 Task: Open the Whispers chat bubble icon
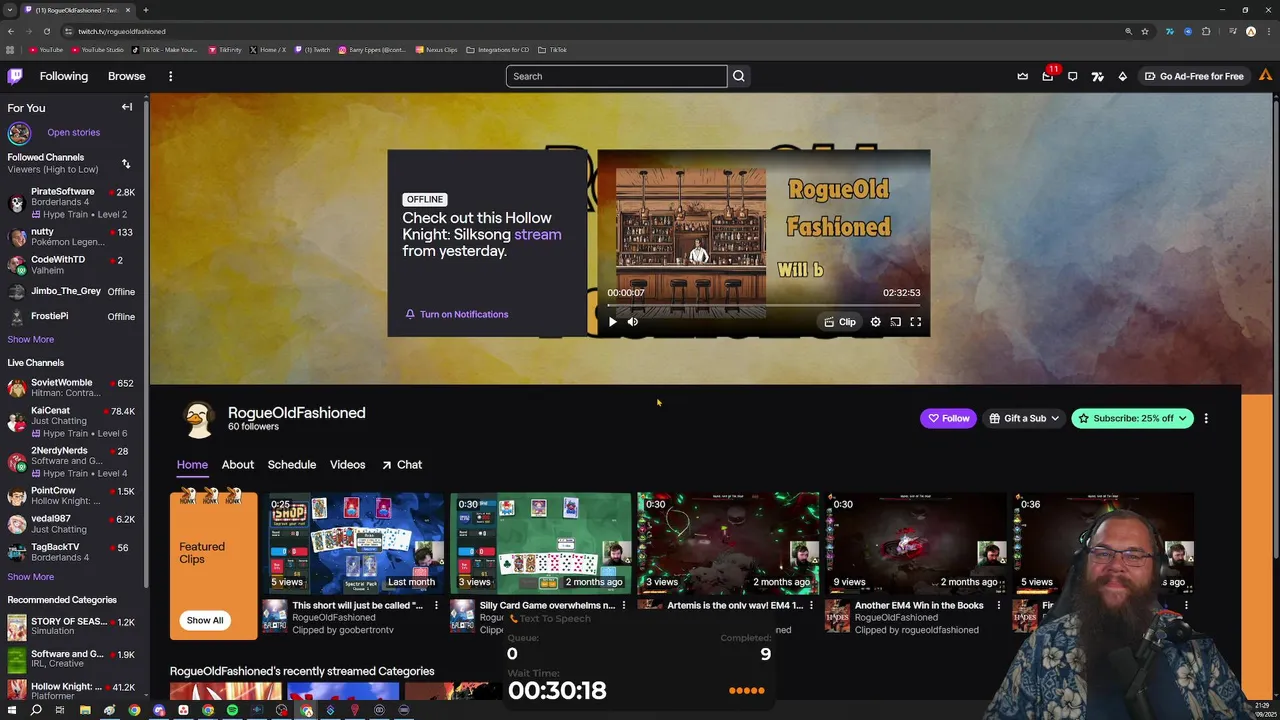pyautogui.click(x=1072, y=76)
